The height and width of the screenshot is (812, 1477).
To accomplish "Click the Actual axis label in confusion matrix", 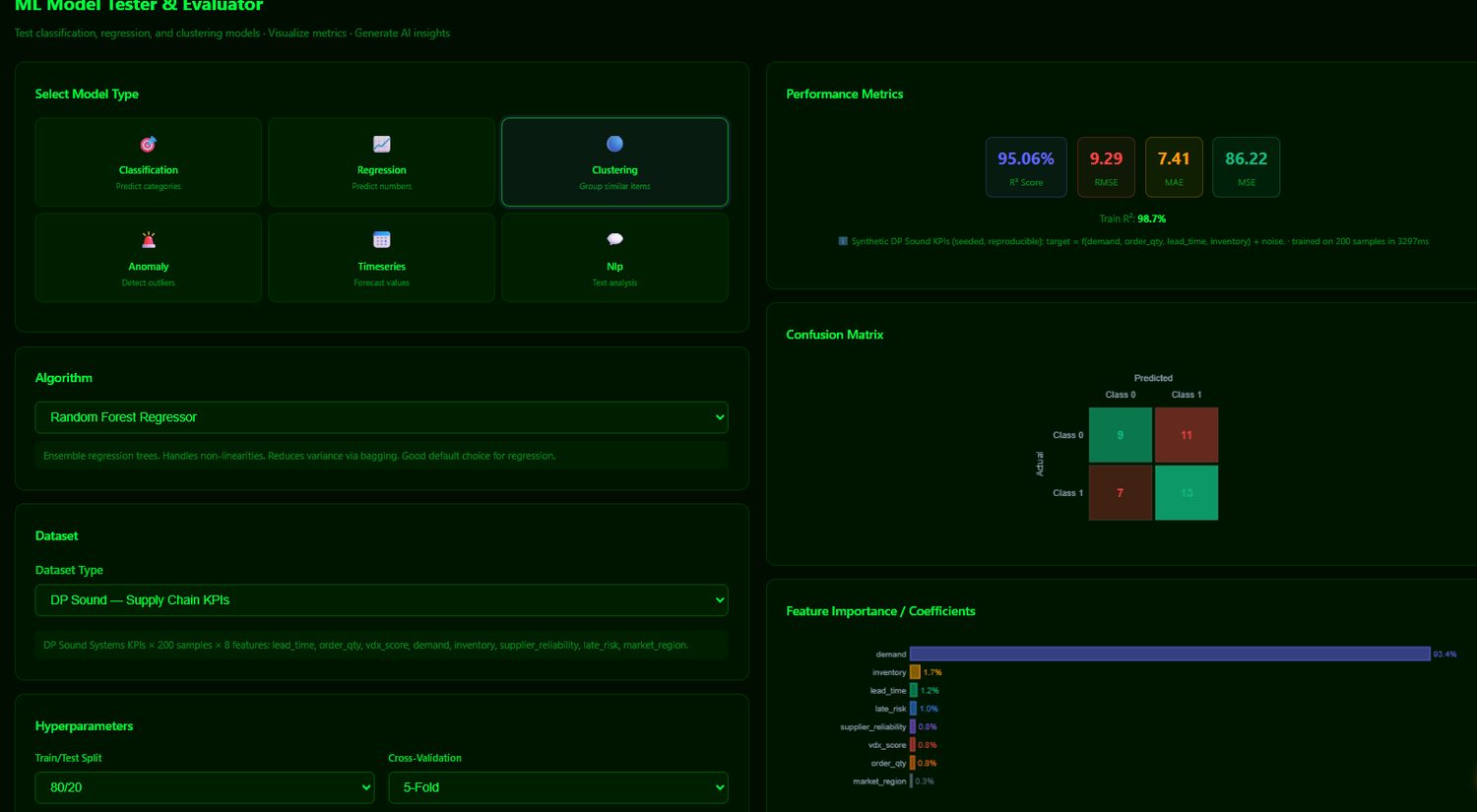I will point(1040,464).
